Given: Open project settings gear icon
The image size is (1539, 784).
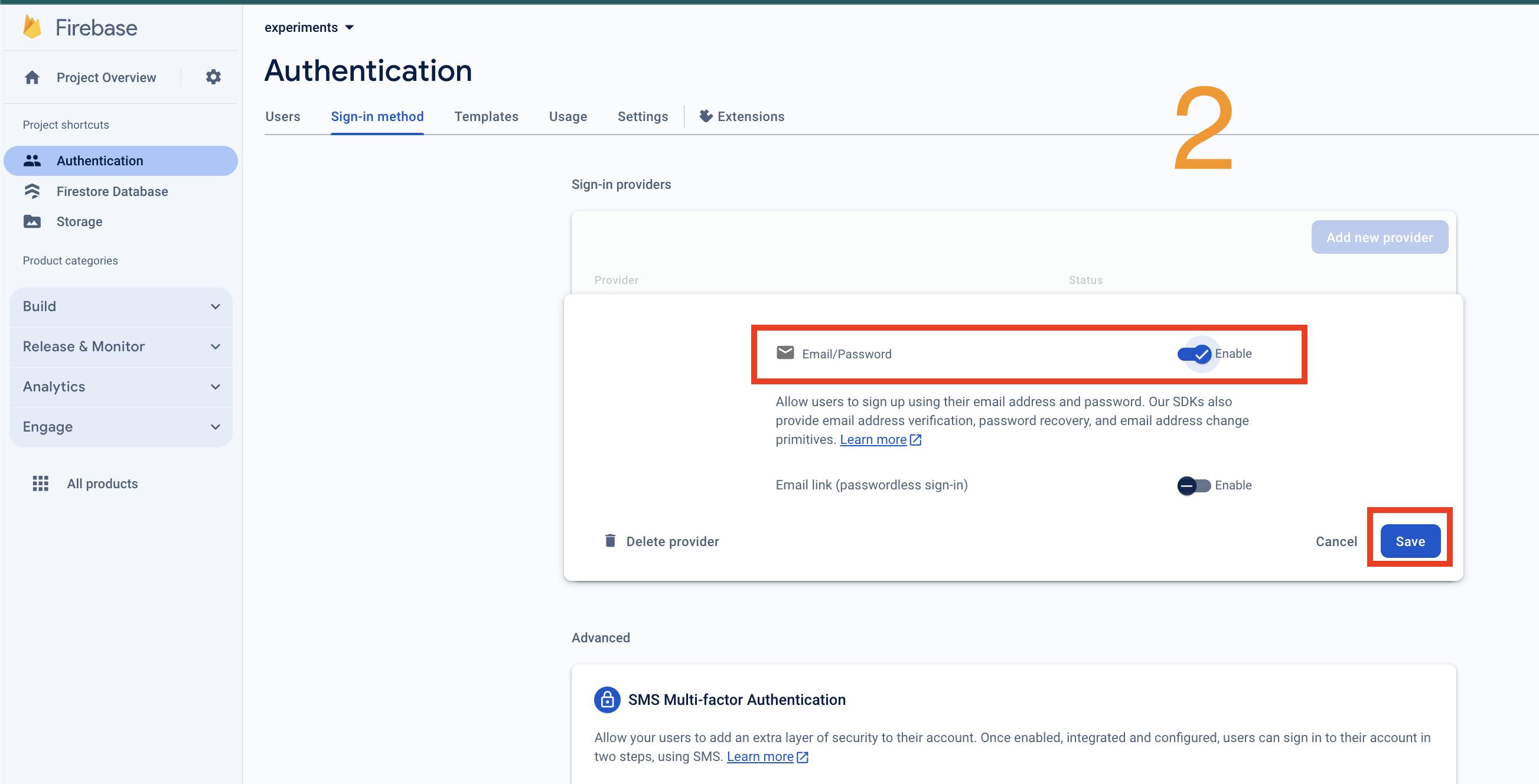Looking at the screenshot, I should click(x=213, y=77).
